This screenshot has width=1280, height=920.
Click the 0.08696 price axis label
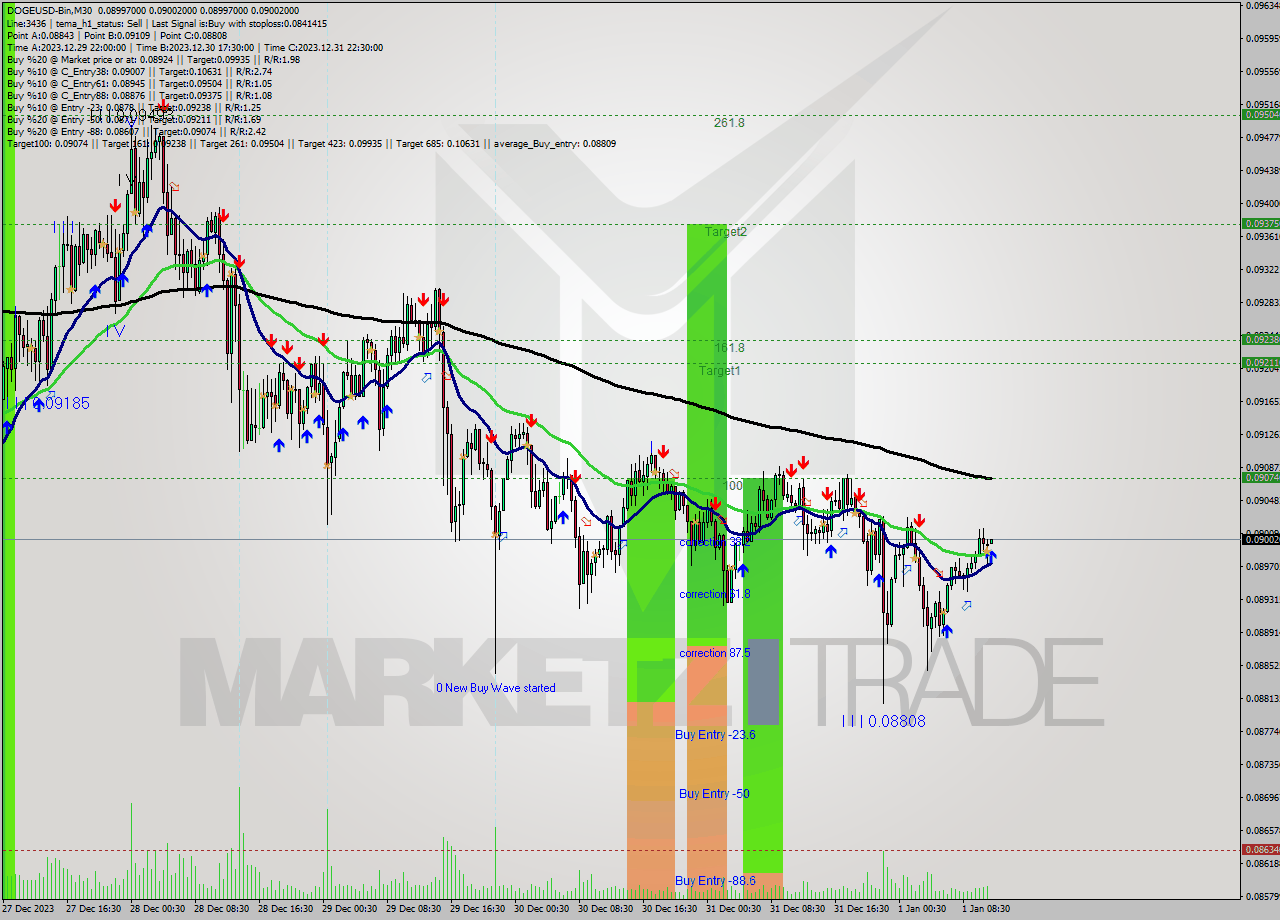tap(1262, 797)
